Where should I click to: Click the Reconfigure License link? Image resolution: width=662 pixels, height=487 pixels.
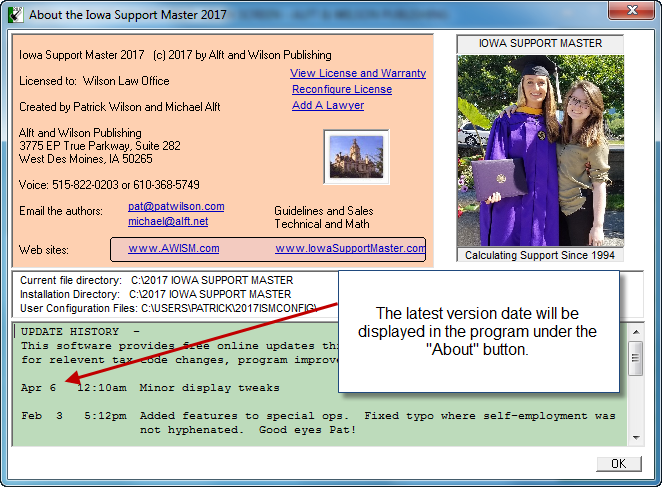[342, 90]
